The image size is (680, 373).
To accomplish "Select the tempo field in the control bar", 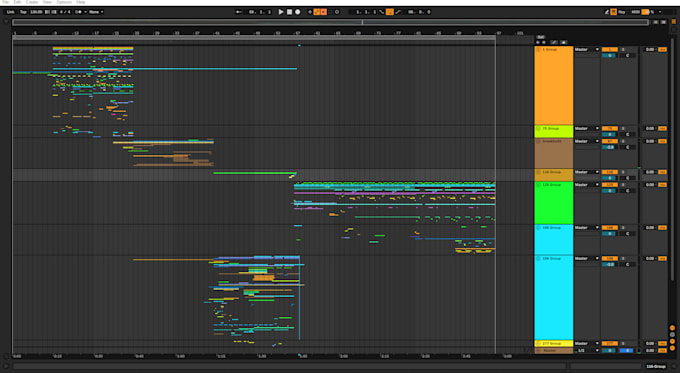I will pos(36,12).
